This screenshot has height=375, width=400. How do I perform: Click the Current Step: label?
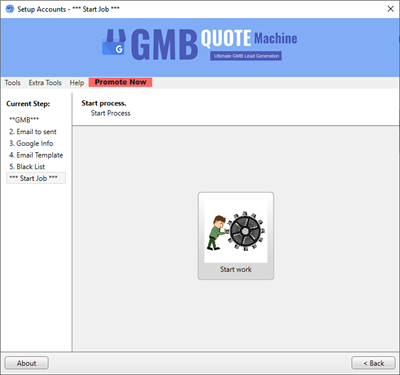coord(28,104)
